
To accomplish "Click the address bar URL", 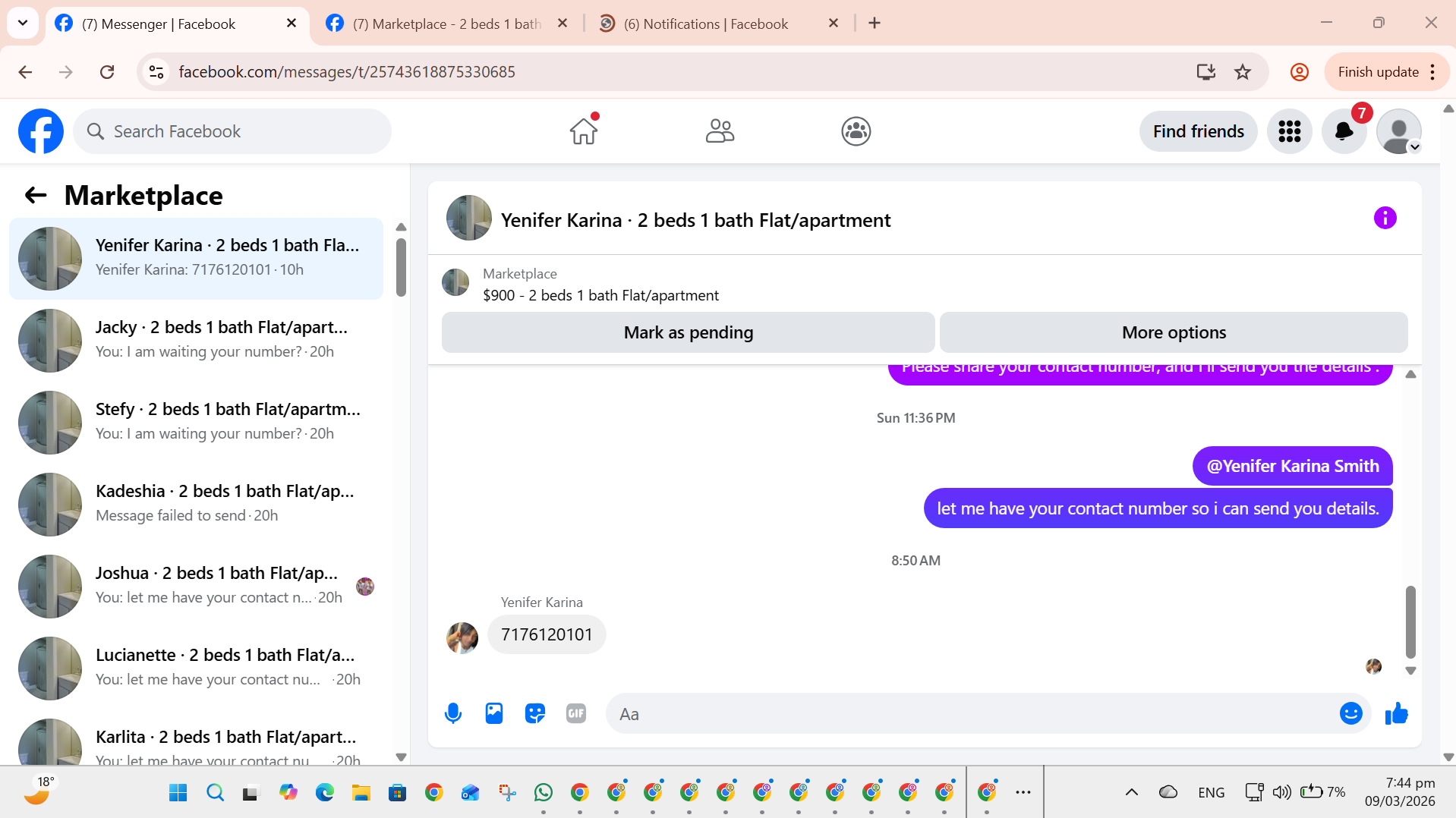I will coord(347,72).
